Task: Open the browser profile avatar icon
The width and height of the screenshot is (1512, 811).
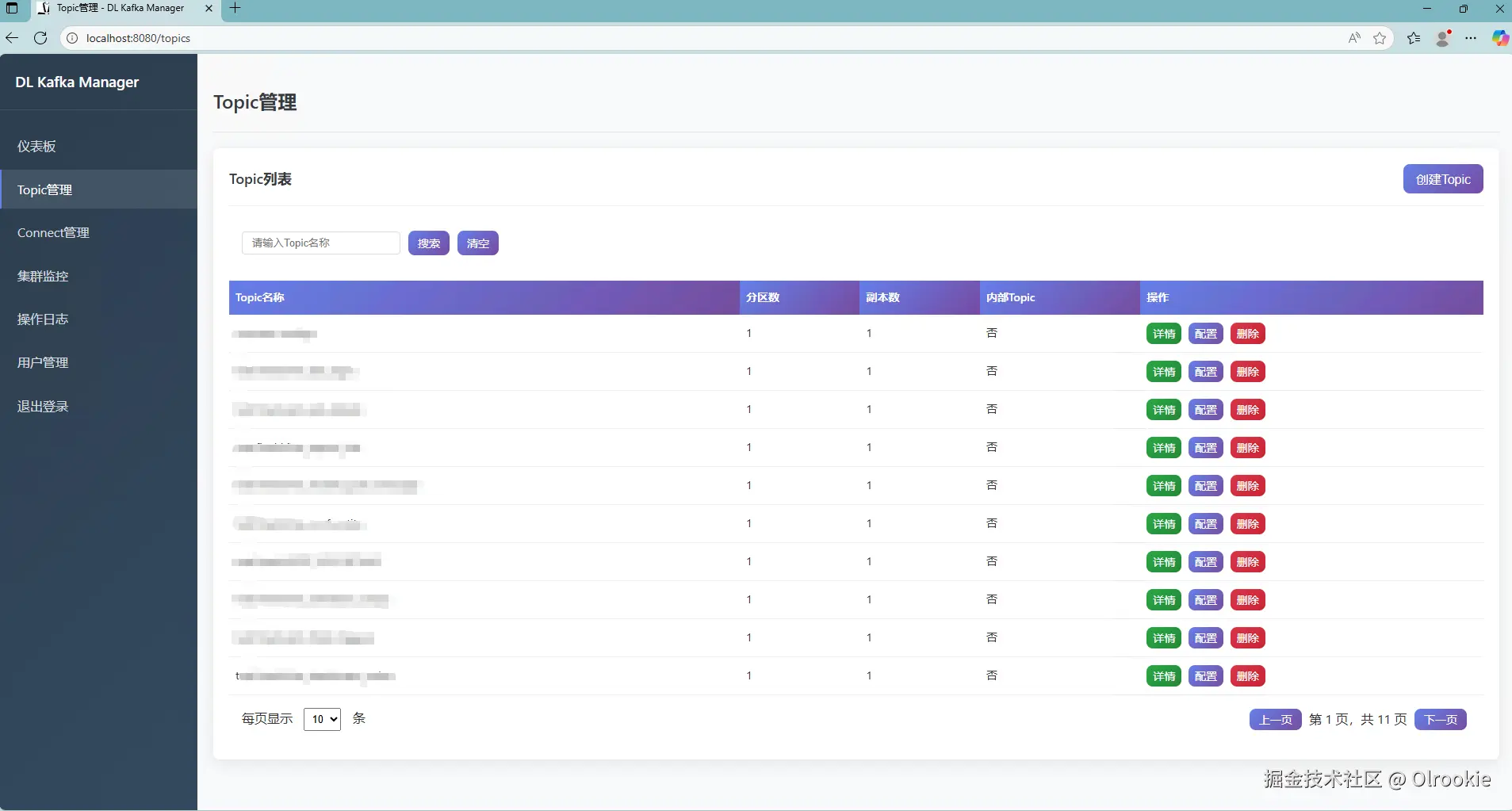Action: (x=1444, y=38)
